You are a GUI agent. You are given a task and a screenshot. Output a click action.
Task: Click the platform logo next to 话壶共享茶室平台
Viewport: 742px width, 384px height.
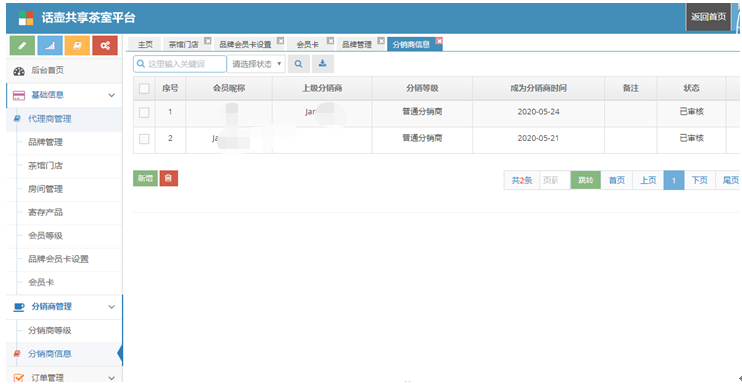(x=26, y=18)
